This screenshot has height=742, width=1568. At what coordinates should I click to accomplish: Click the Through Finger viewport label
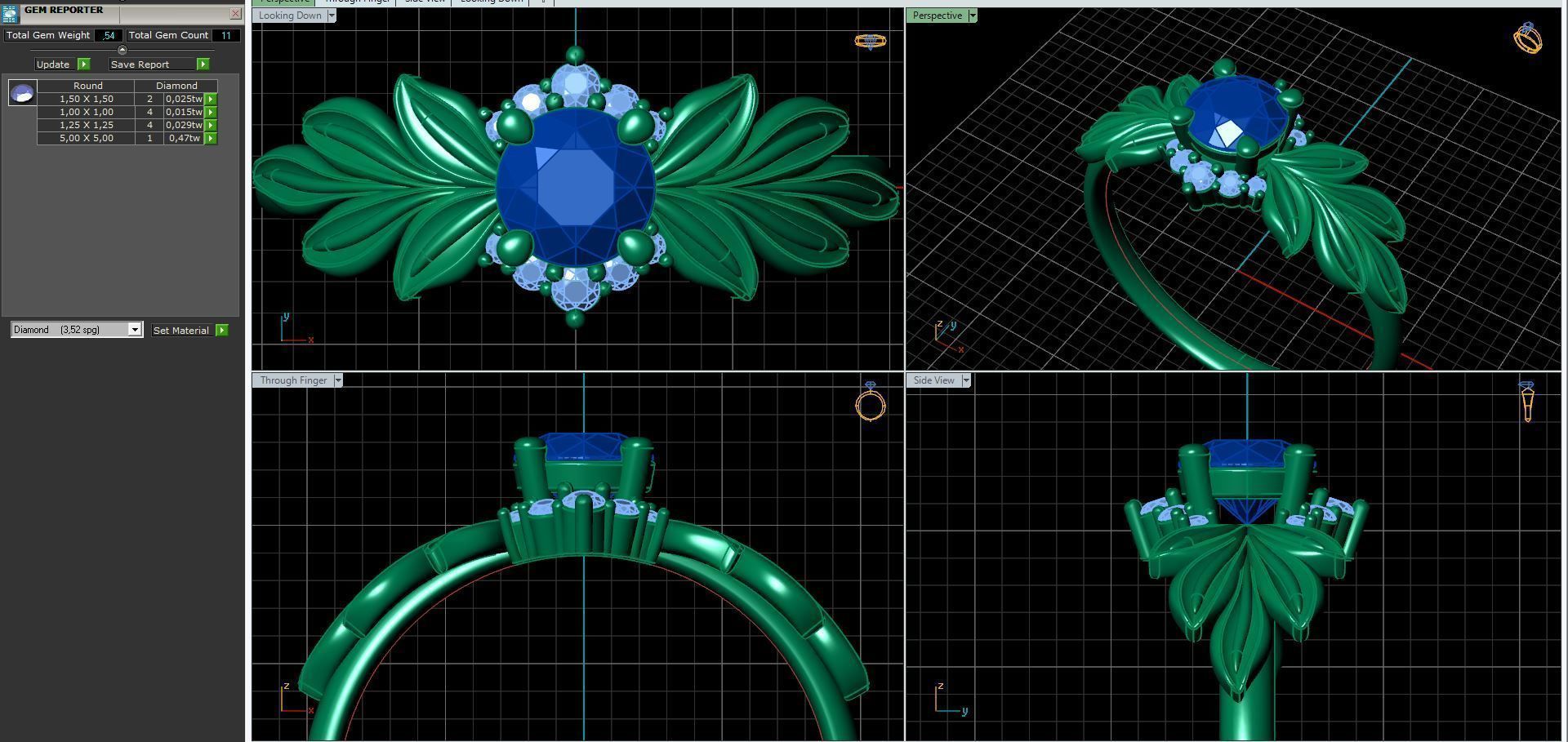coord(293,380)
